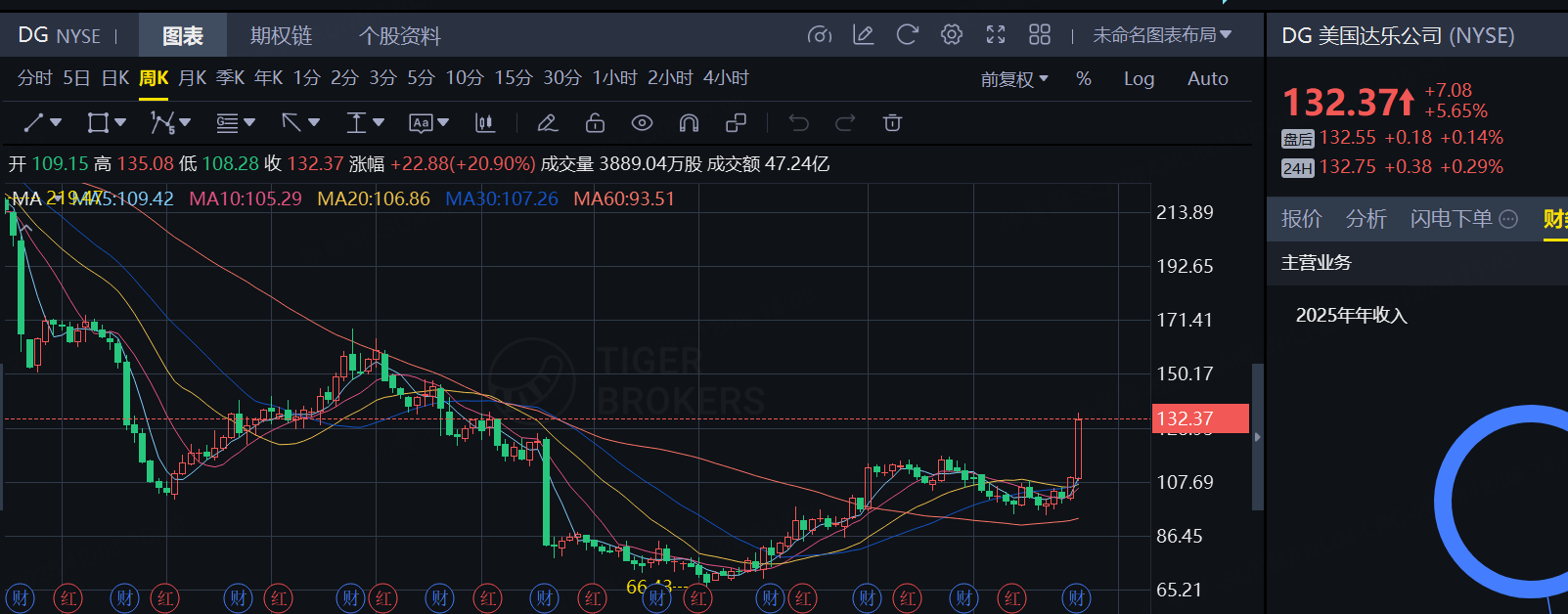Open the 未命名图表布局 layout dropdown
This screenshot has height=614, width=1568.
click(1162, 35)
